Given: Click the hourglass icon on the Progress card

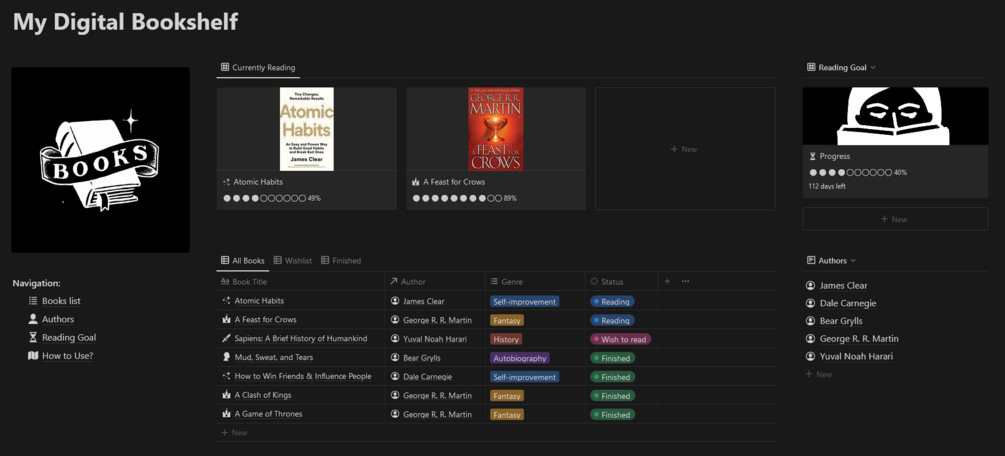Looking at the screenshot, I should (813, 156).
